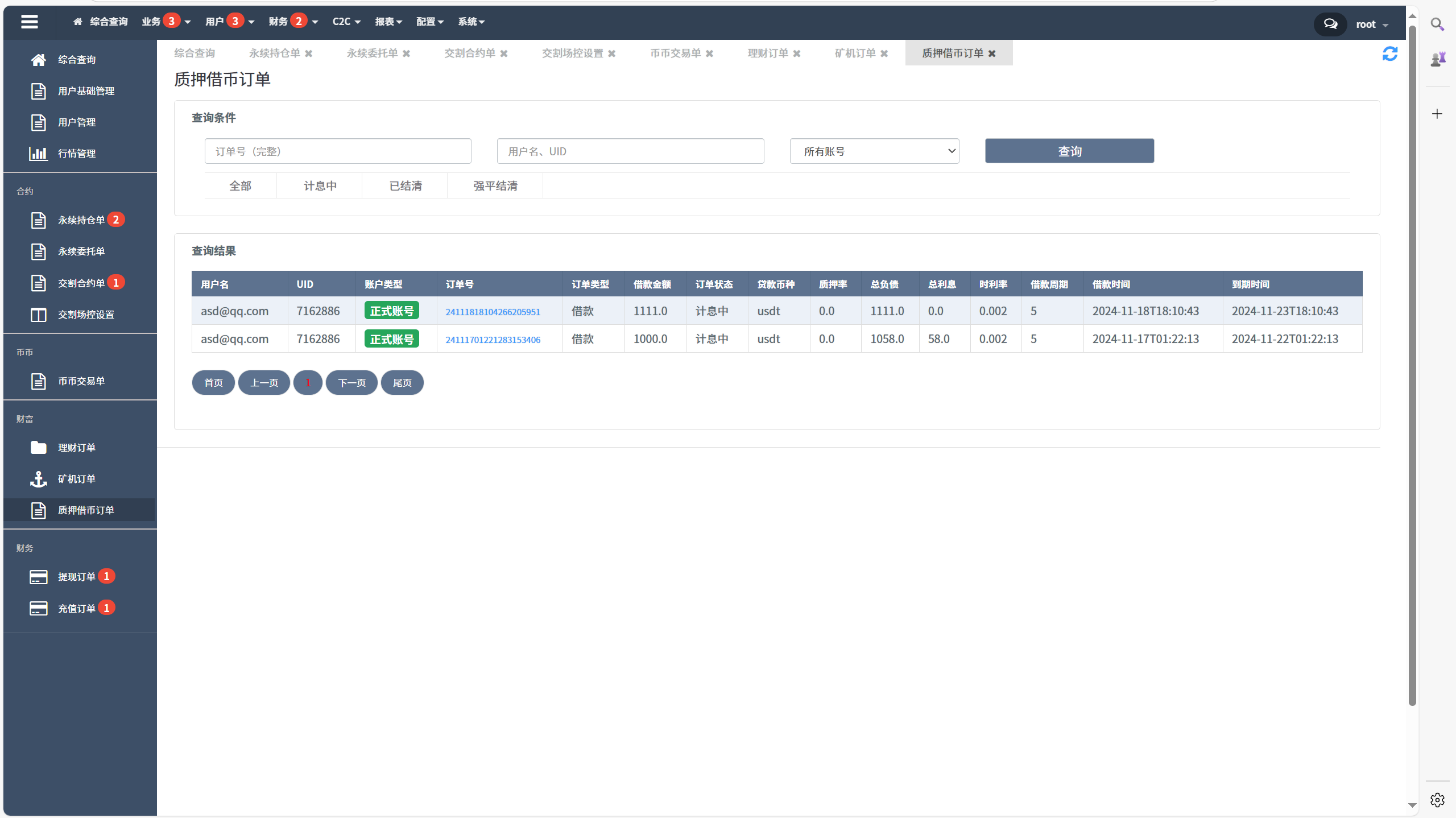This screenshot has width=1456, height=818.
Task: Open order link 24111818104266205951
Action: [x=493, y=311]
